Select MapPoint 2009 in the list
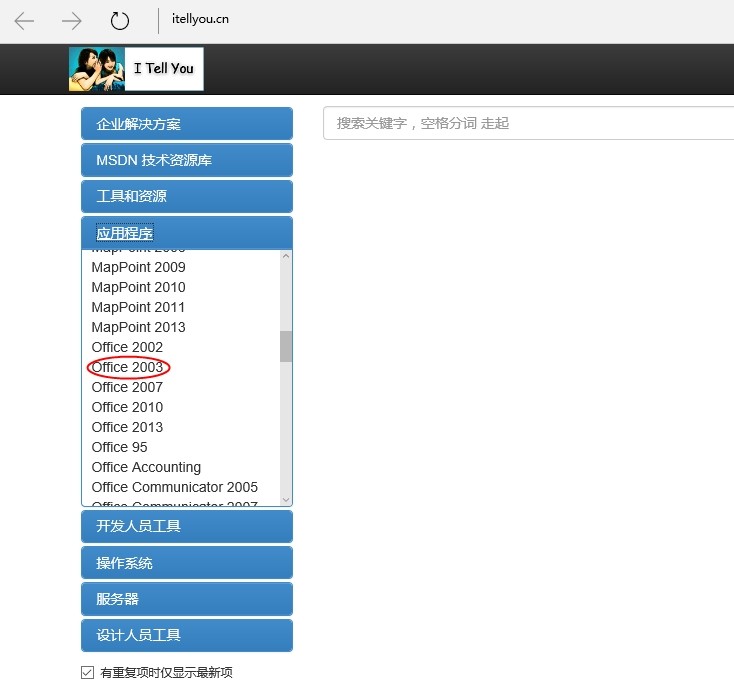Viewport: 734px width, 683px height. pos(139,267)
